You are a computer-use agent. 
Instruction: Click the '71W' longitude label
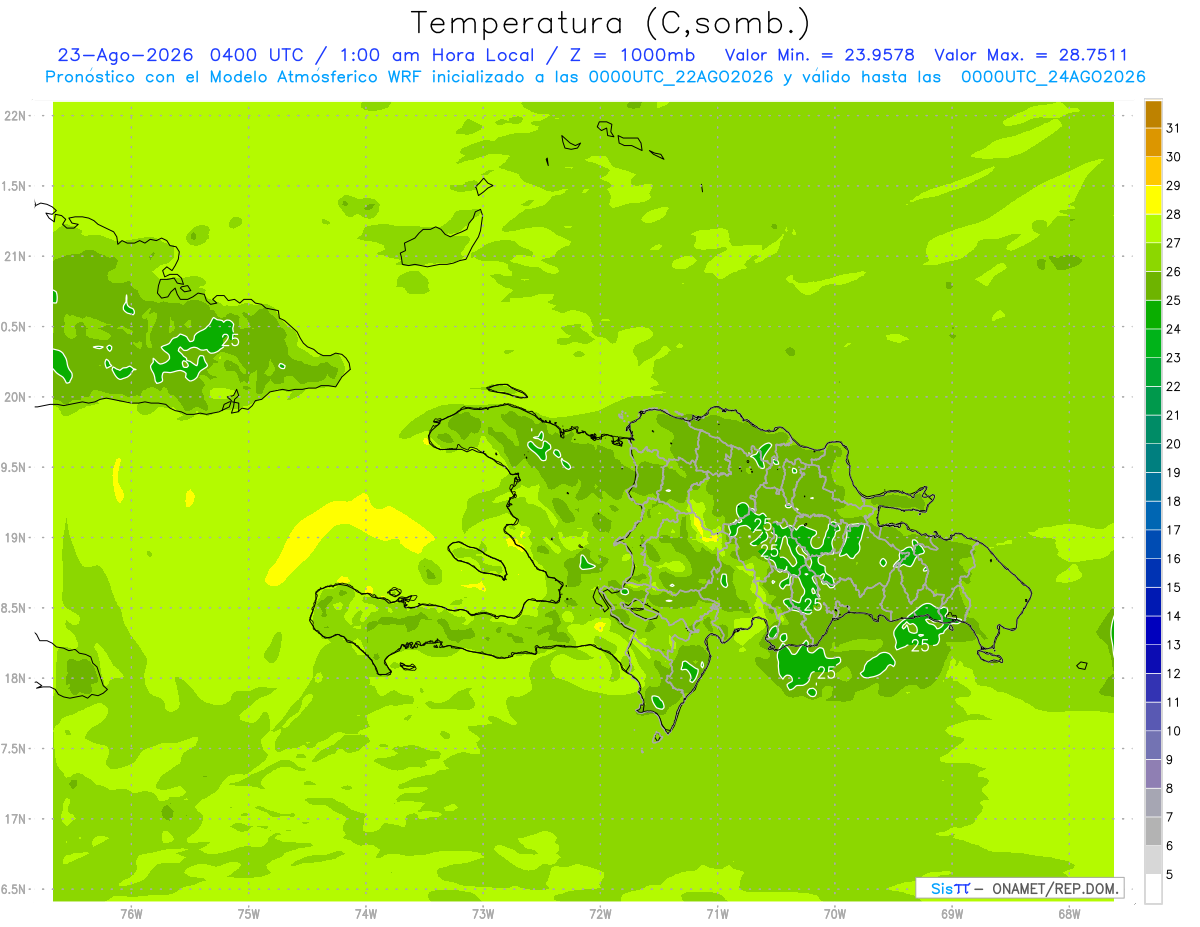717,914
